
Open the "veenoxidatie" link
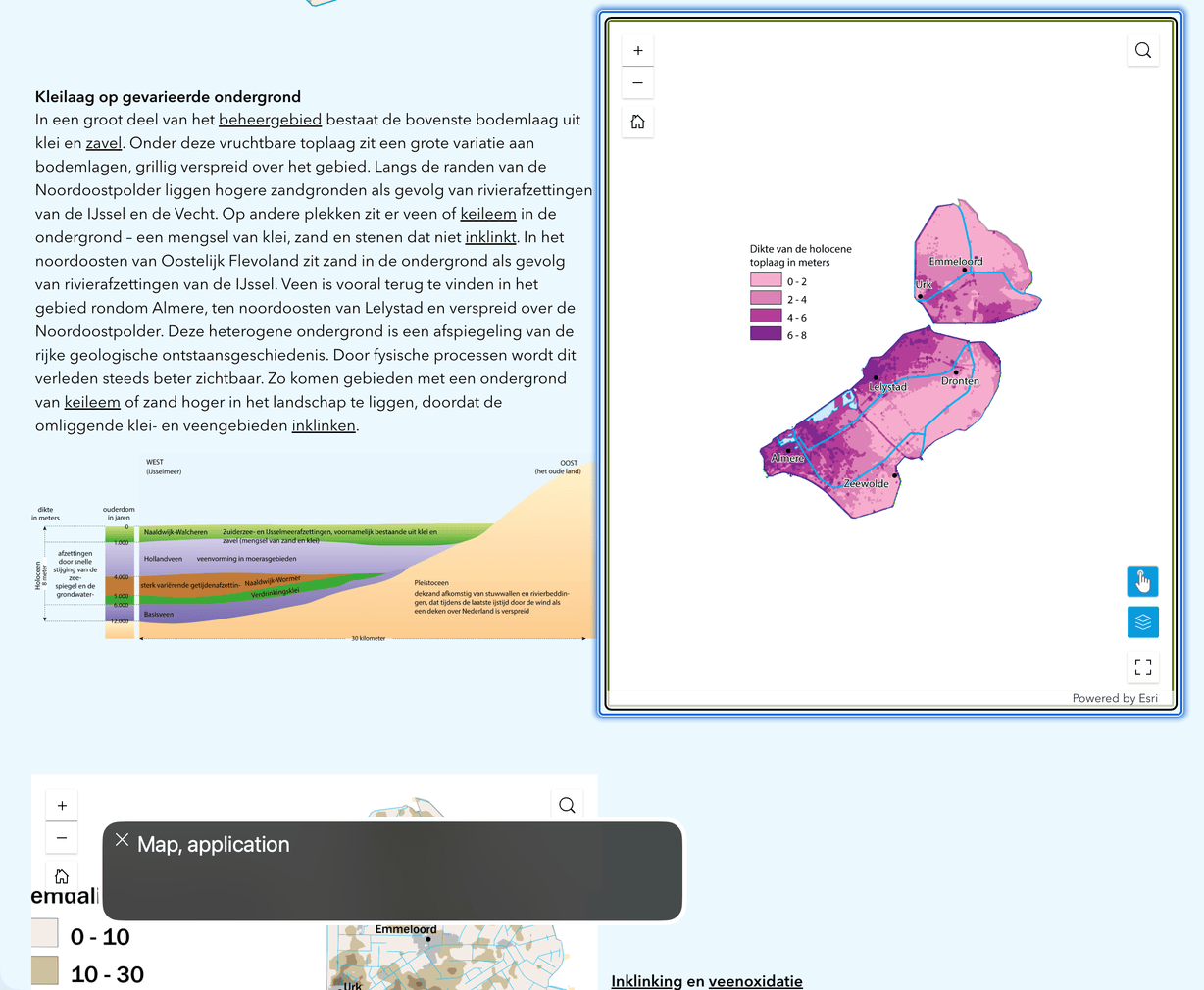(755, 981)
